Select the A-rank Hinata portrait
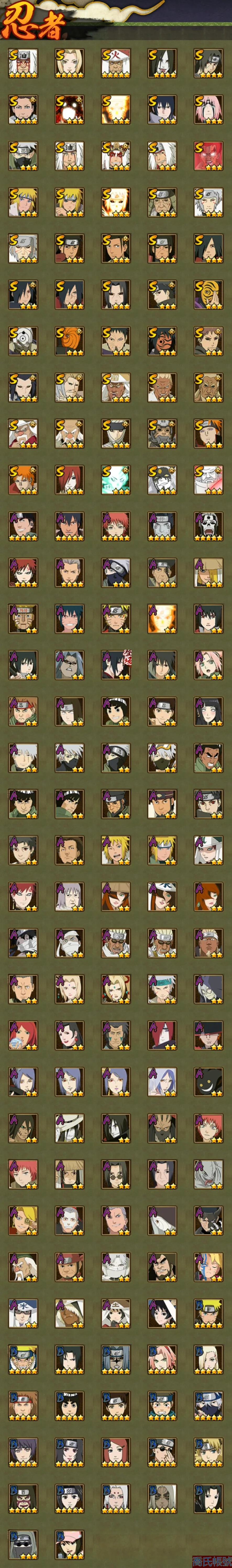Viewport: 232px width, 1568px height. point(209,711)
